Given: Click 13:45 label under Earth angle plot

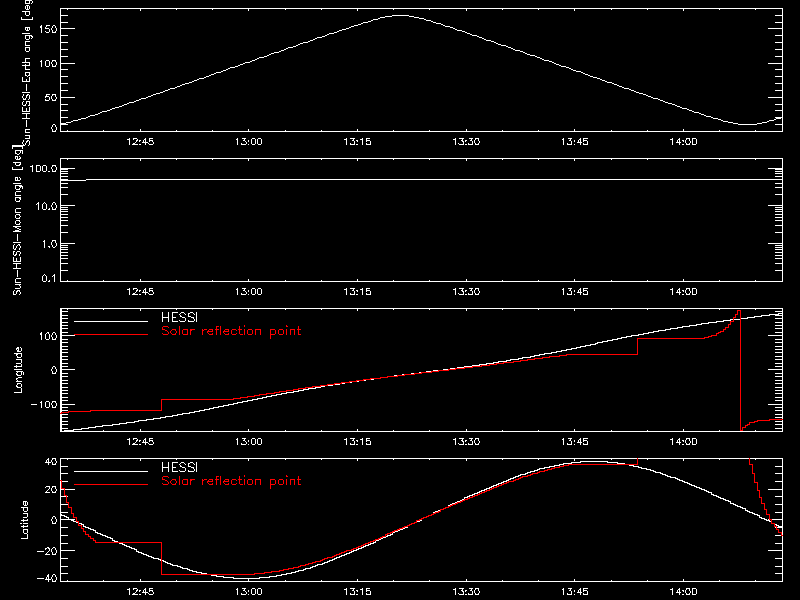Looking at the screenshot, I should [x=574, y=142].
